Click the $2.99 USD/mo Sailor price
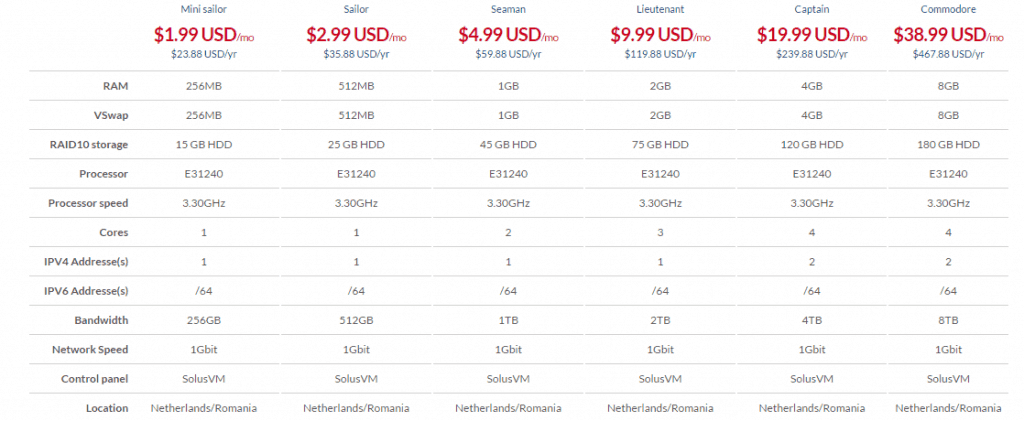The height and width of the screenshot is (421, 1024). click(x=356, y=35)
